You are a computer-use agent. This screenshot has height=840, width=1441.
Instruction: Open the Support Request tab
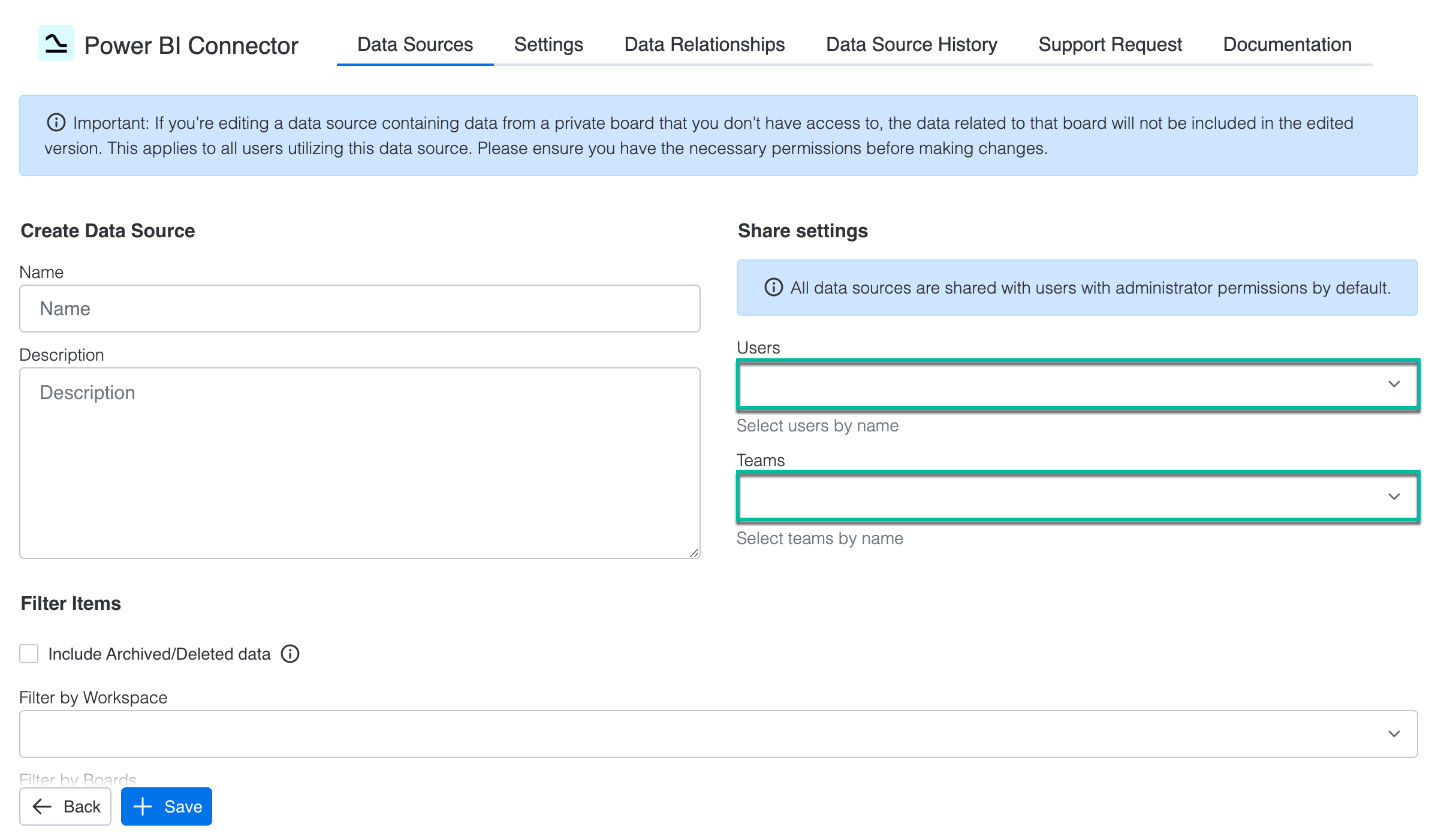[x=1110, y=44]
